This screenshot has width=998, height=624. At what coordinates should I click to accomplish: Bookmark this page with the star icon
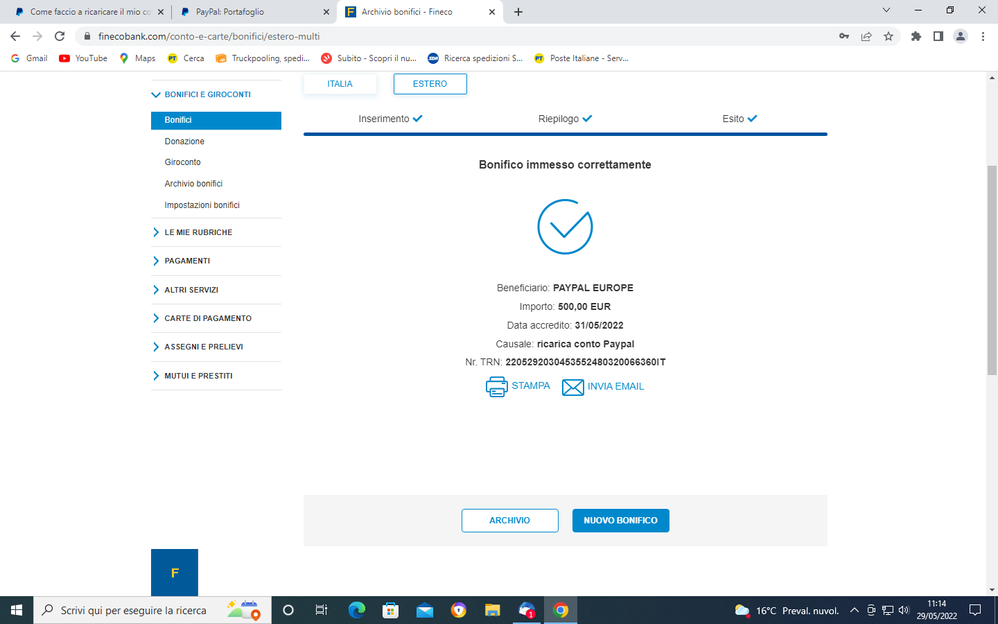[889, 36]
